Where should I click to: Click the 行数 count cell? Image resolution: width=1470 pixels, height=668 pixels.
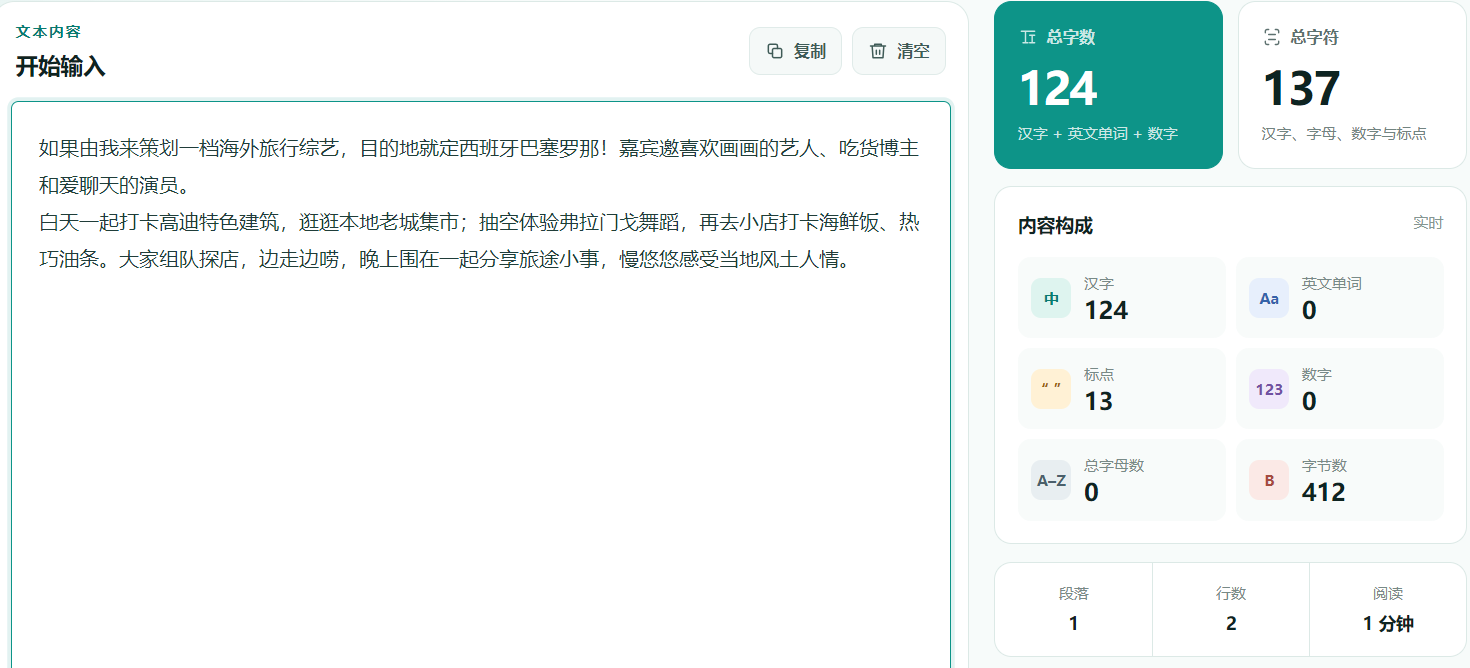coord(1231,609)
